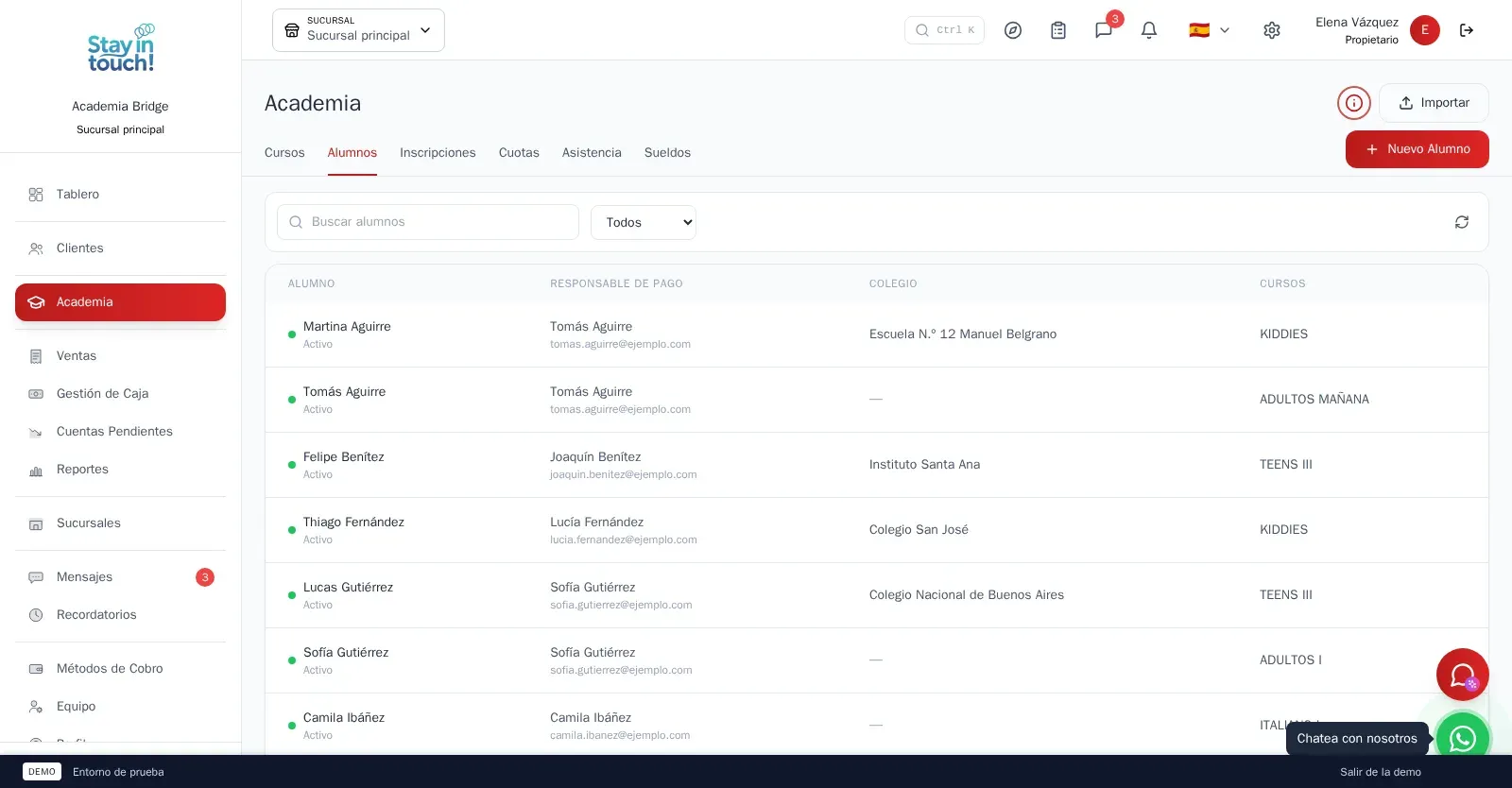Refresh the students list

click(1462, 222)
